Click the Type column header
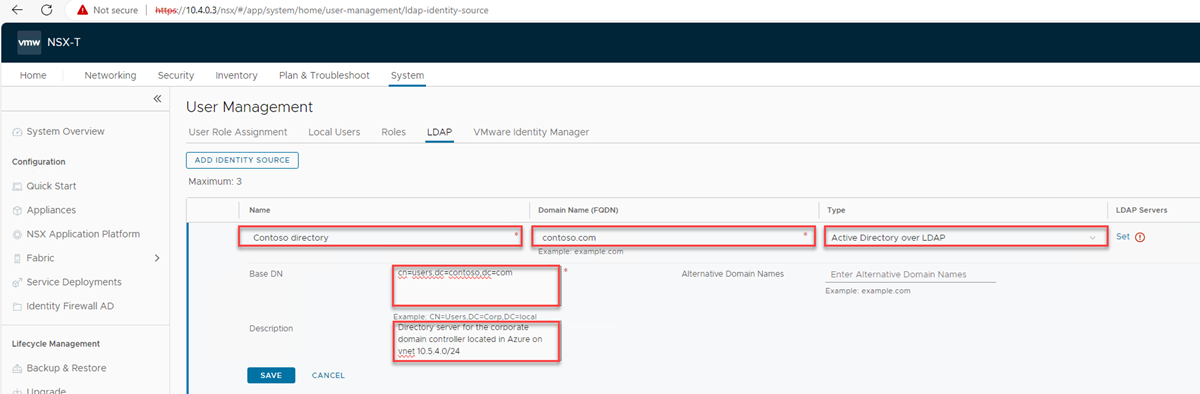 tap(837, 210)
